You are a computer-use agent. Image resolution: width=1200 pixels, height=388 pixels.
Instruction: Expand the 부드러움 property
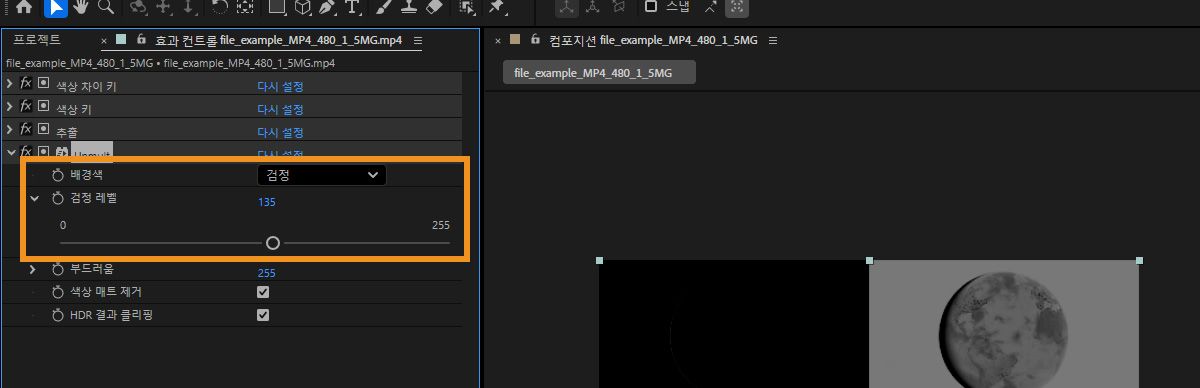coord(33,269)
